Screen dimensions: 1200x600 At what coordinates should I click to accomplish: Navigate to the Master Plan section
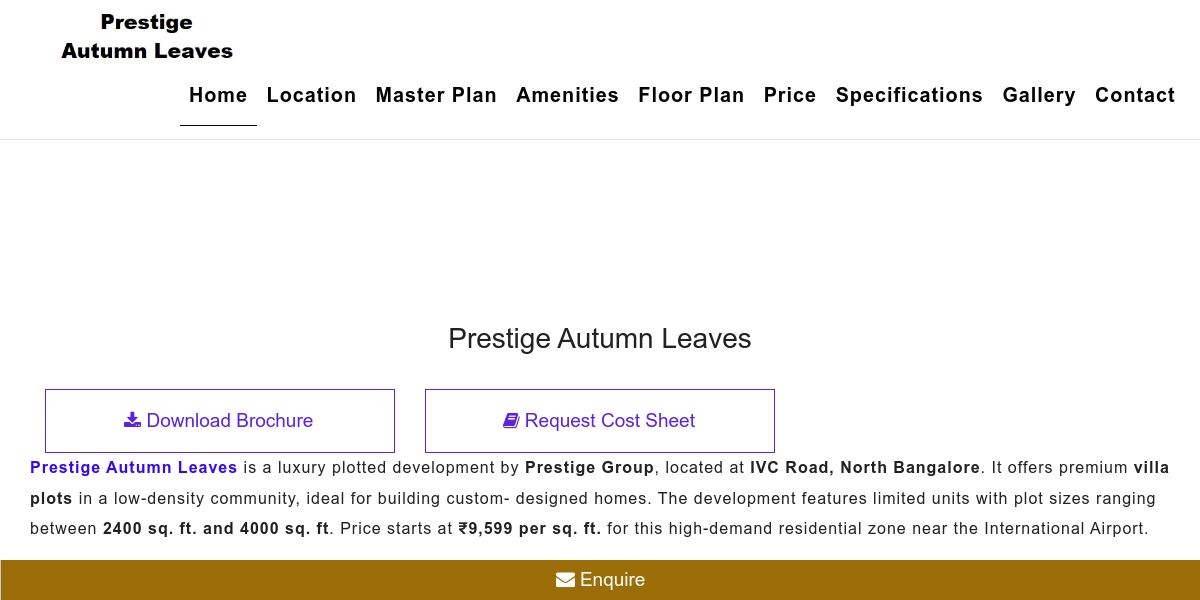(436, 95)
